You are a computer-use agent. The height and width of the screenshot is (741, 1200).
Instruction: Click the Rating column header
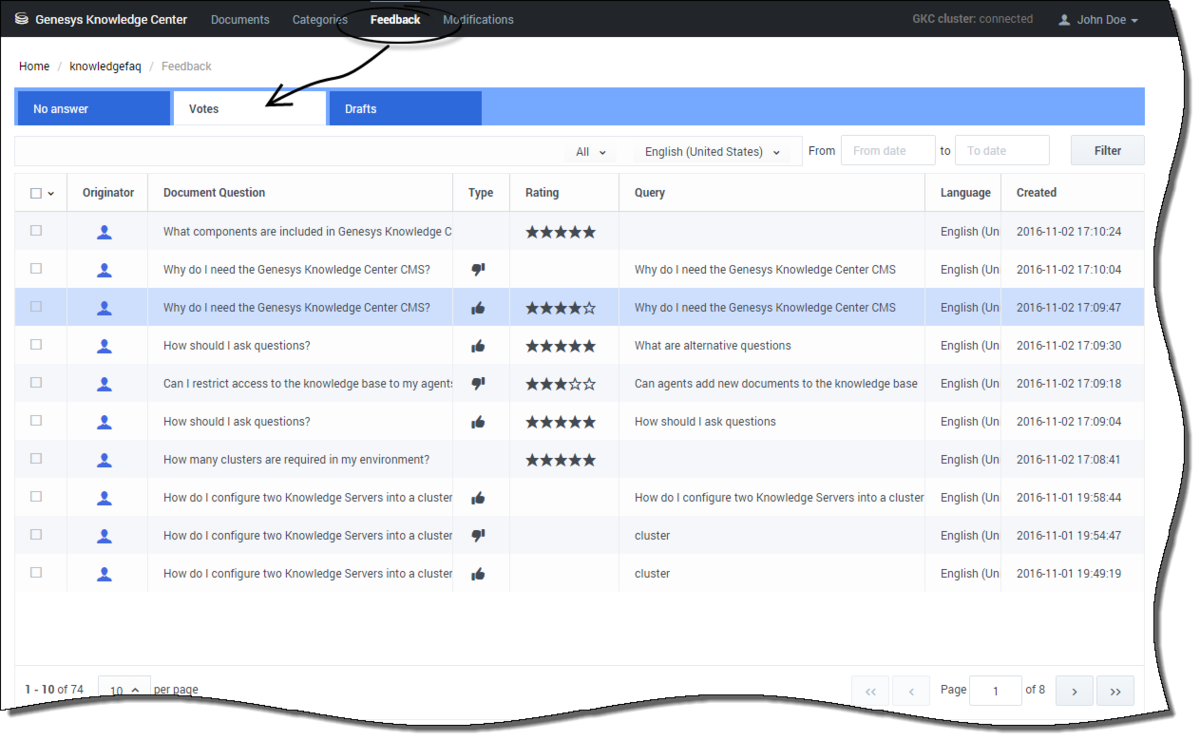pos(542,193)
